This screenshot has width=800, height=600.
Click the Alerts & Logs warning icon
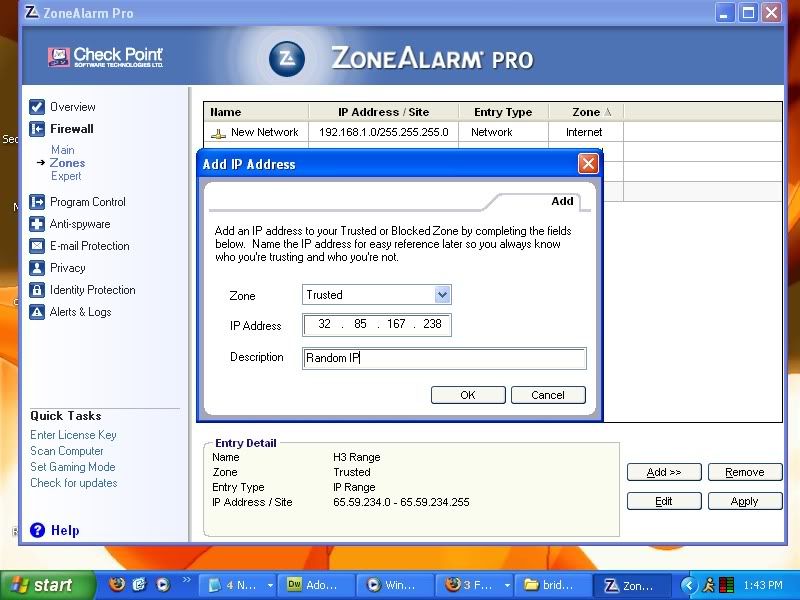[x=37, y=312]
